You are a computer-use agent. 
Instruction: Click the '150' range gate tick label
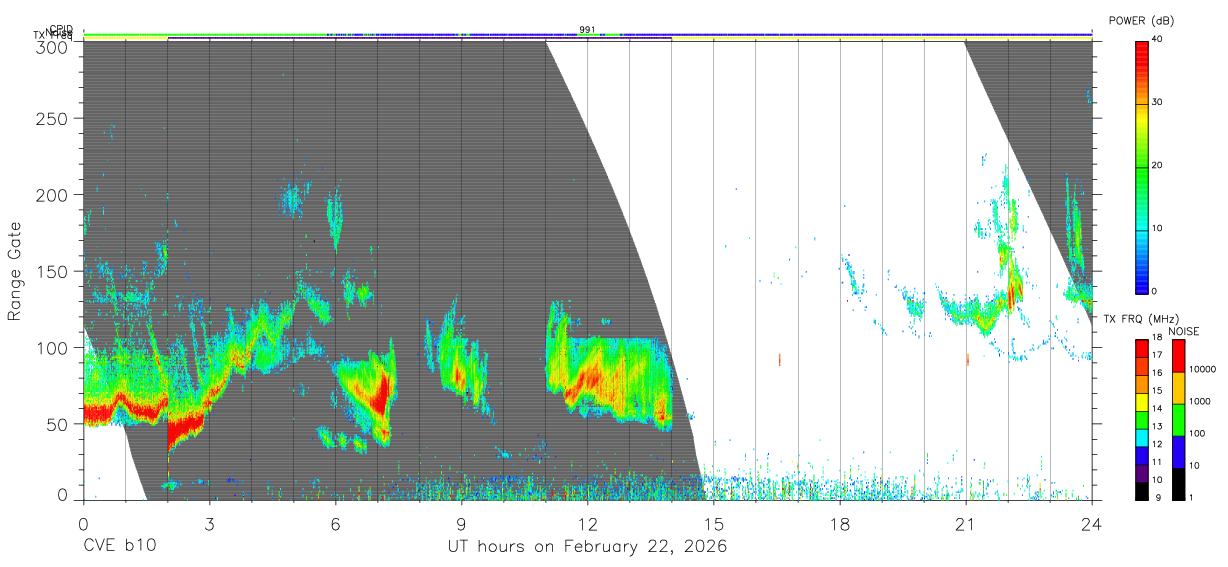pos(52,271)
